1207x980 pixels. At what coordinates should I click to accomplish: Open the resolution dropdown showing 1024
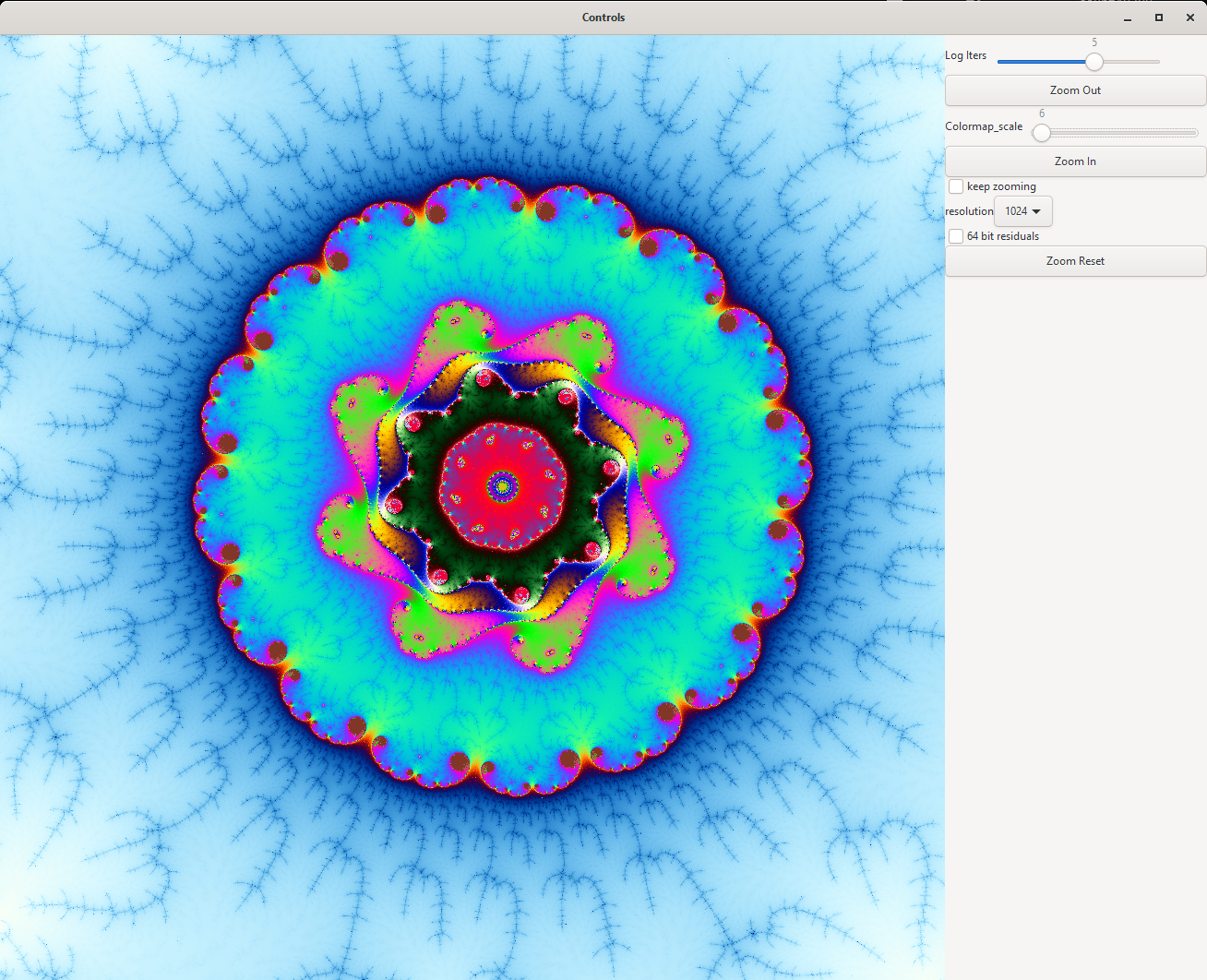[x=1022, y=211]
